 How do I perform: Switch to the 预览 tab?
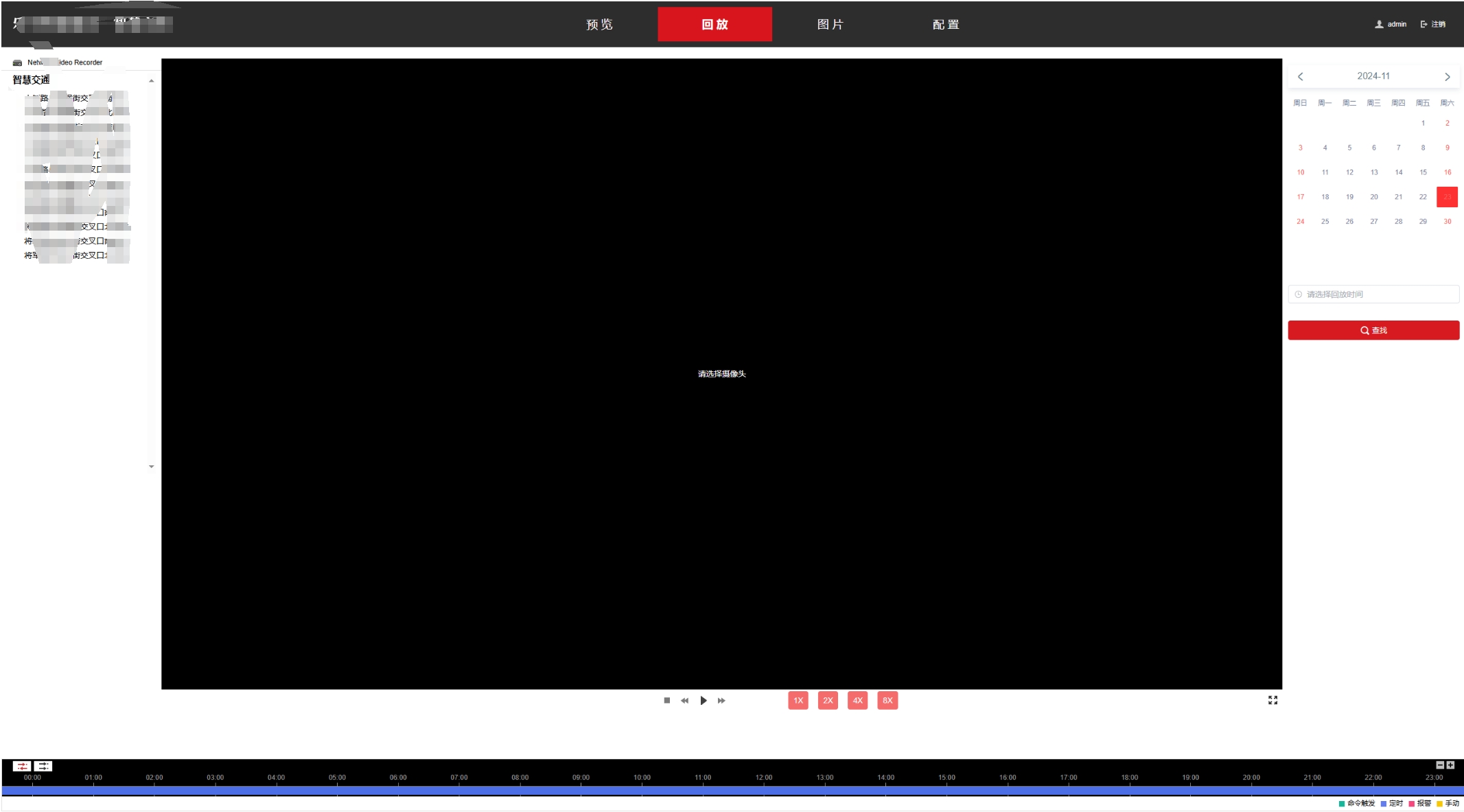(x=599, y=25)
